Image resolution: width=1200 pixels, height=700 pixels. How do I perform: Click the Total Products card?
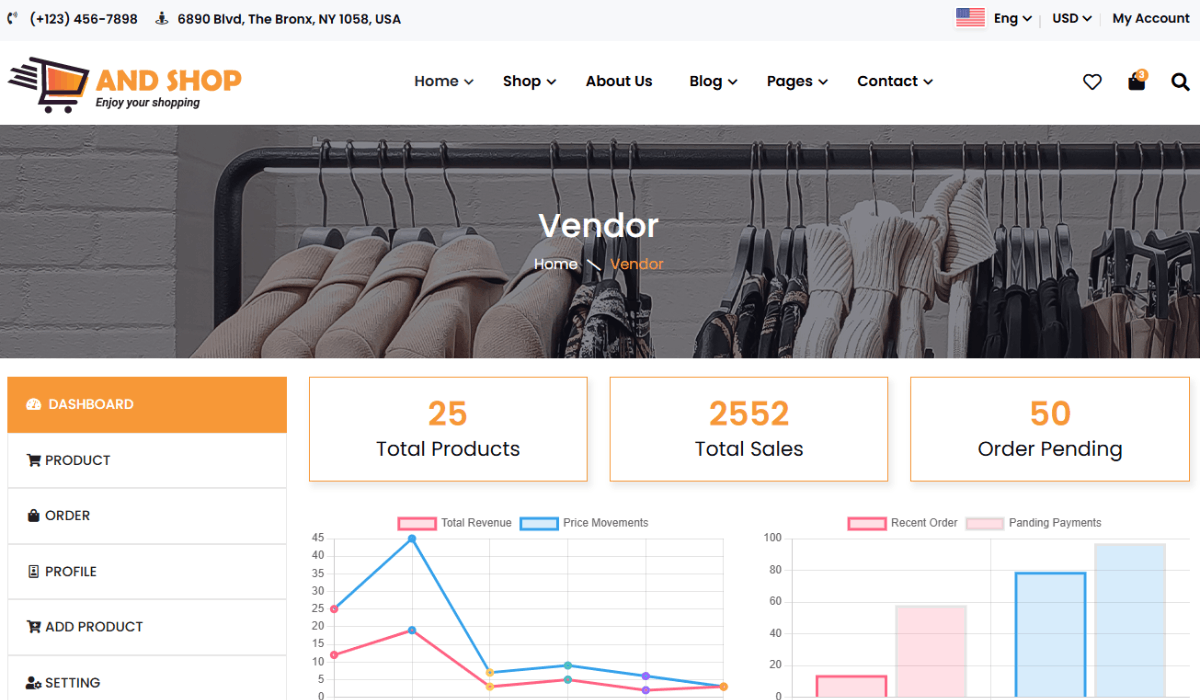point(448,429)
